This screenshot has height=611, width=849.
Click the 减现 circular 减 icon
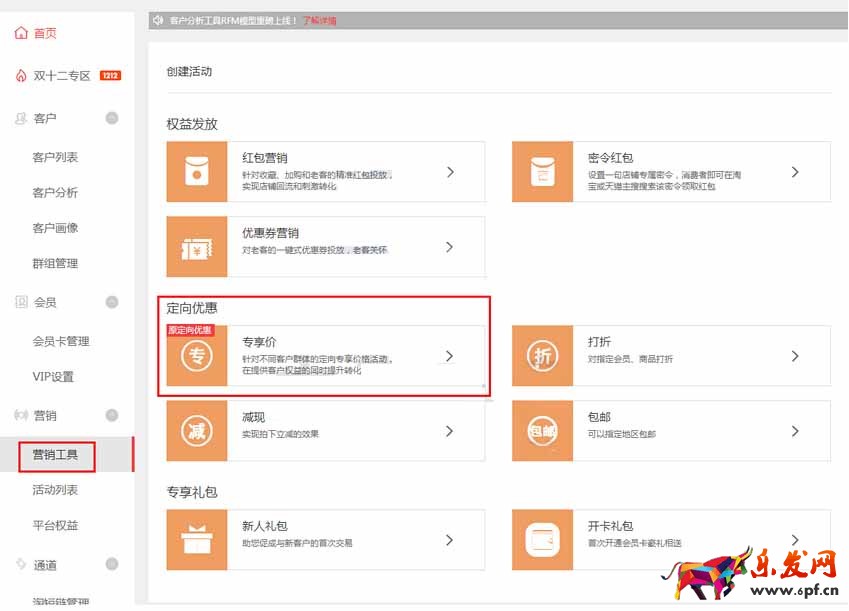point(197,431)
